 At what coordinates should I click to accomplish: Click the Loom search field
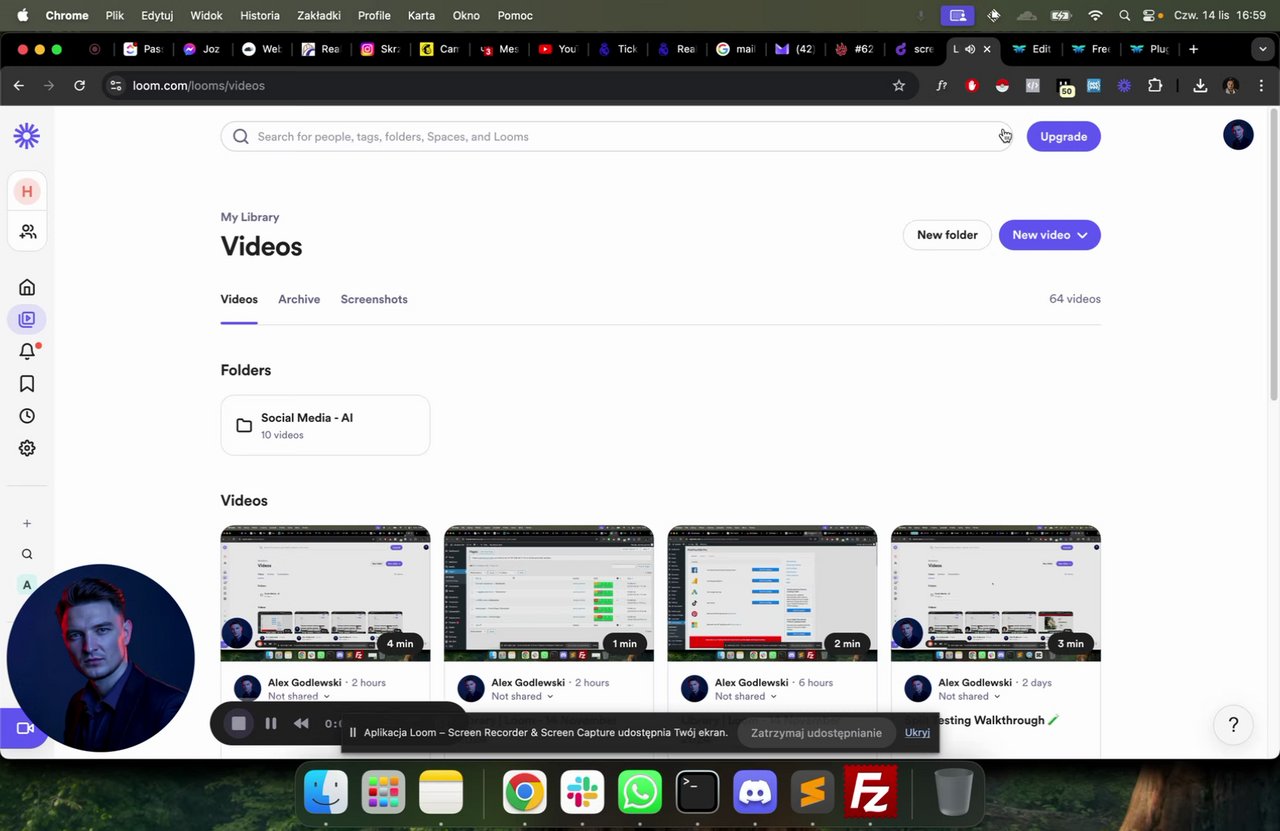tap(616, 136)
